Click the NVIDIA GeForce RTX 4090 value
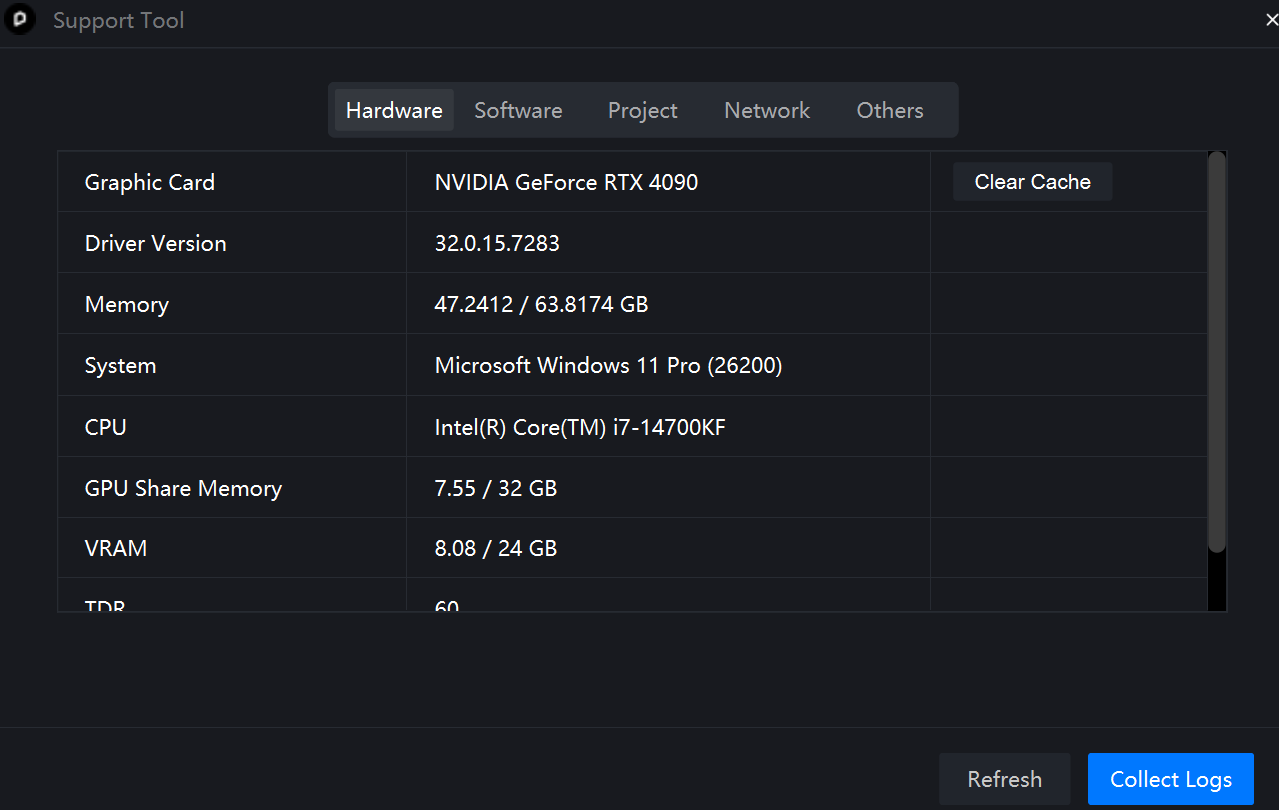1279x810 pixels. tap(566, 182)
